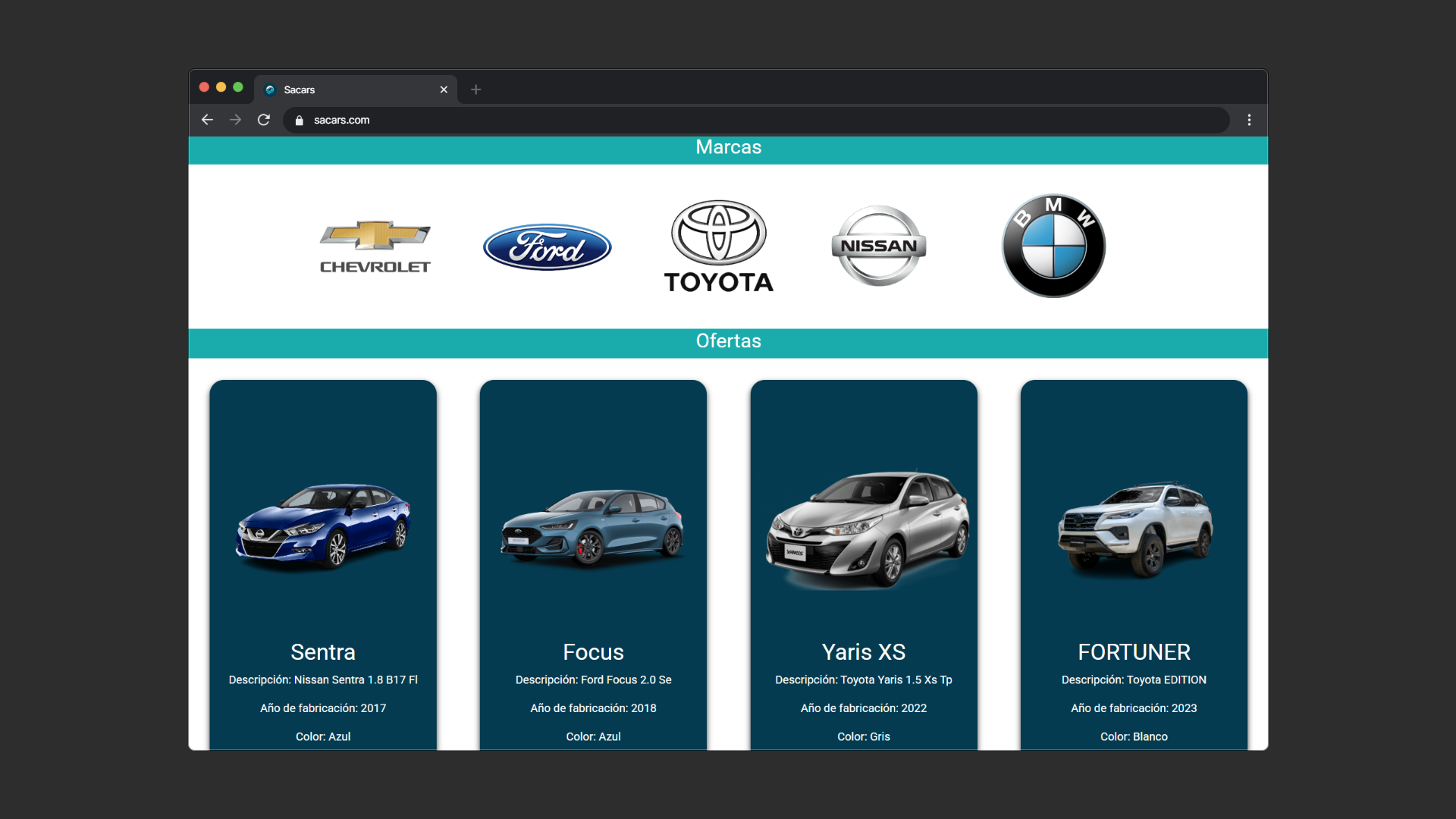Click the Chevrolet brand logo
The image size is (1456, 819).
tap(375, 246)
